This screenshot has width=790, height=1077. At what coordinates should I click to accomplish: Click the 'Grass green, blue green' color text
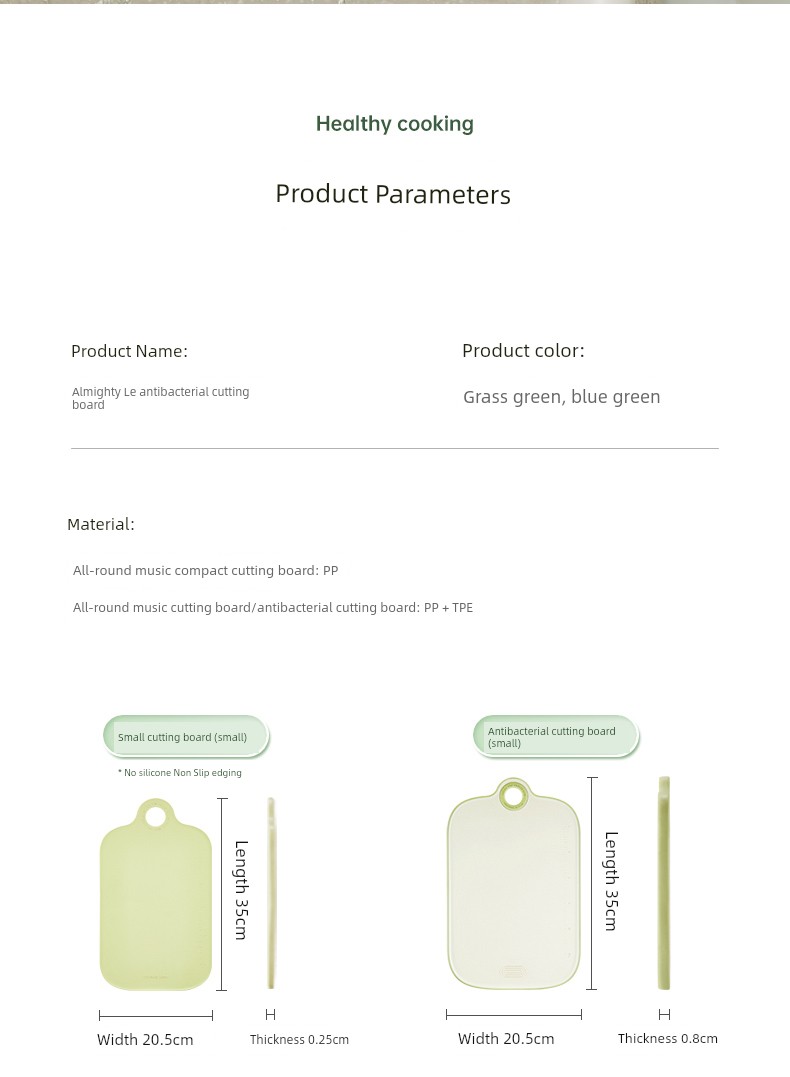pyautogui.click(x=561, y=397)
